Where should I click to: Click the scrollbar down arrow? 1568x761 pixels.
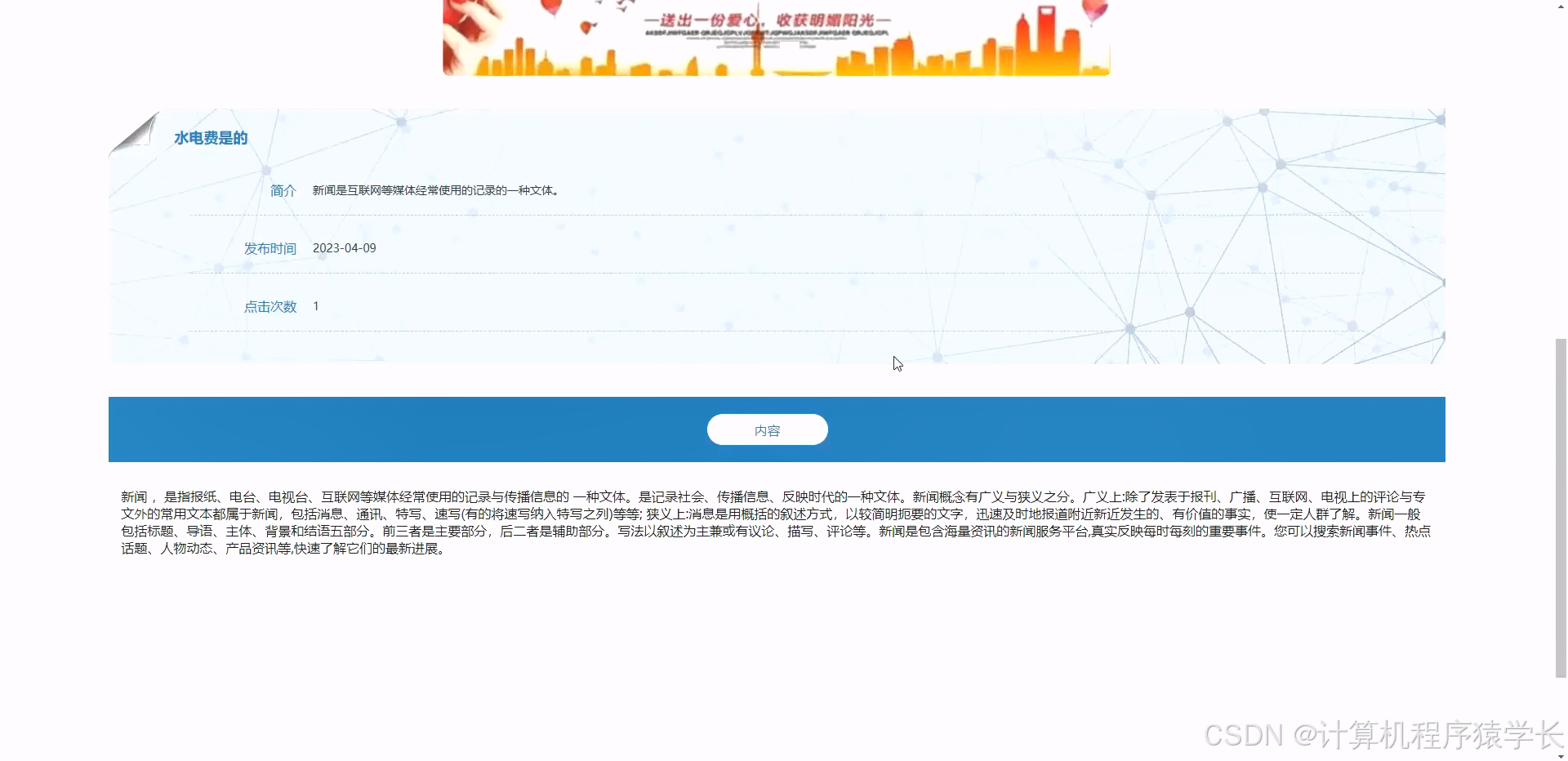(x=1561, y=754)
